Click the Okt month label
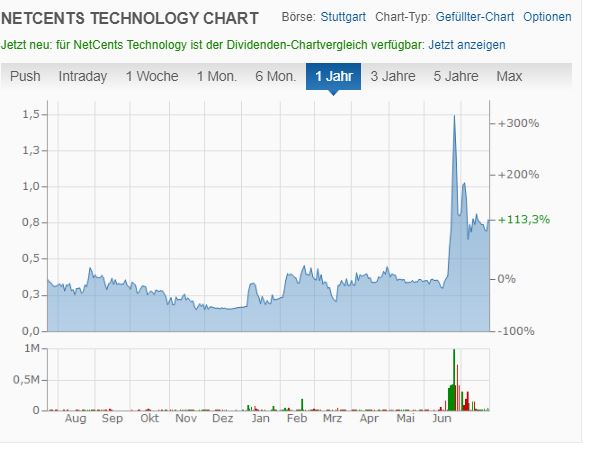 (149, 419)
